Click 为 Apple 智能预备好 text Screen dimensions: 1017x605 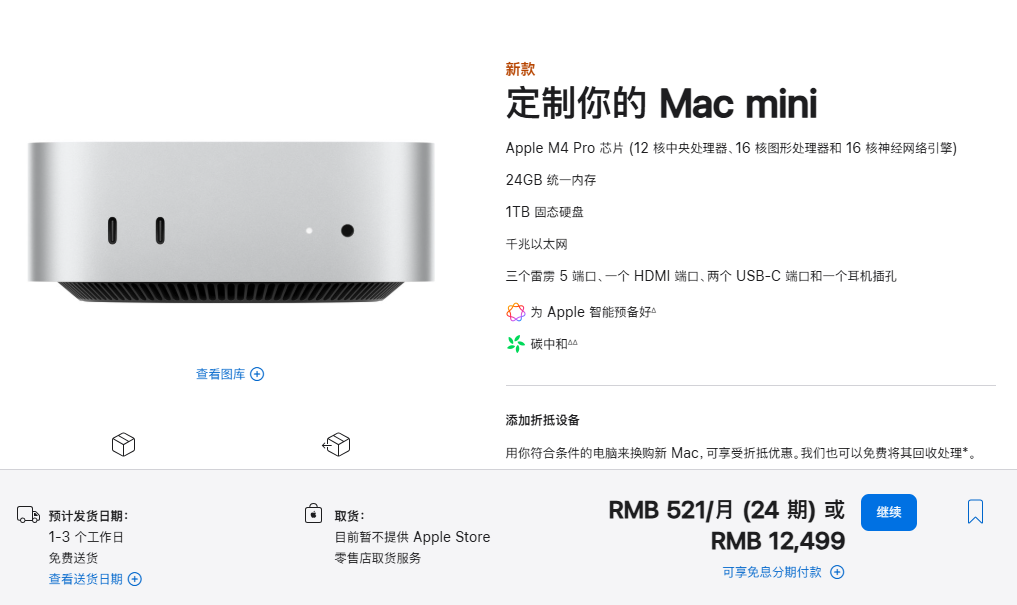[590, 312]
